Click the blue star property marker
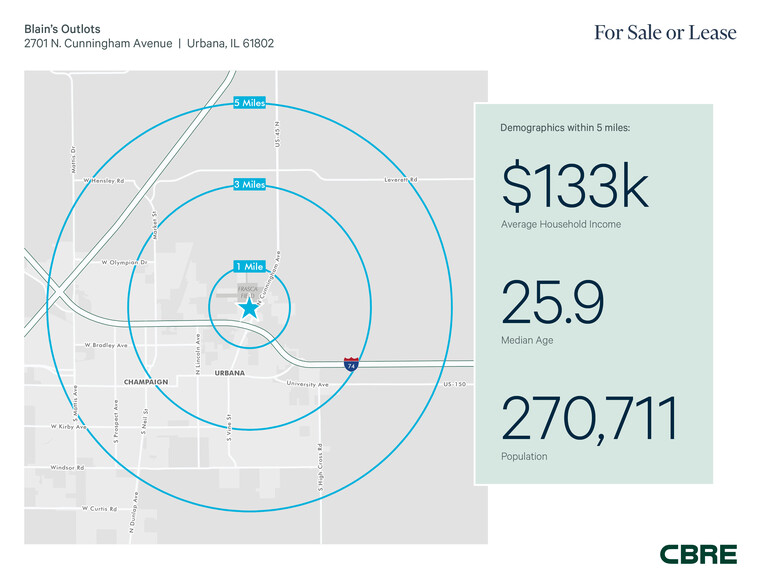Image resolution: width=761 pixels, height=588 pixels. (249, 308)
